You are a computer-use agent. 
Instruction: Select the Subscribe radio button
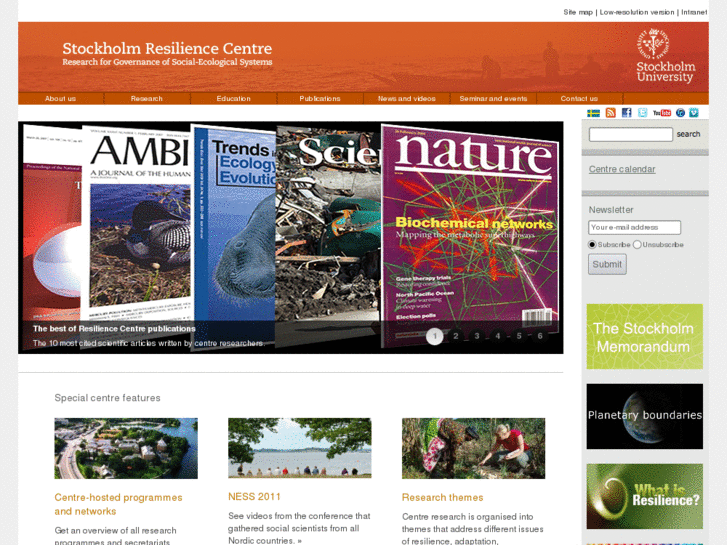coord(592,244)
